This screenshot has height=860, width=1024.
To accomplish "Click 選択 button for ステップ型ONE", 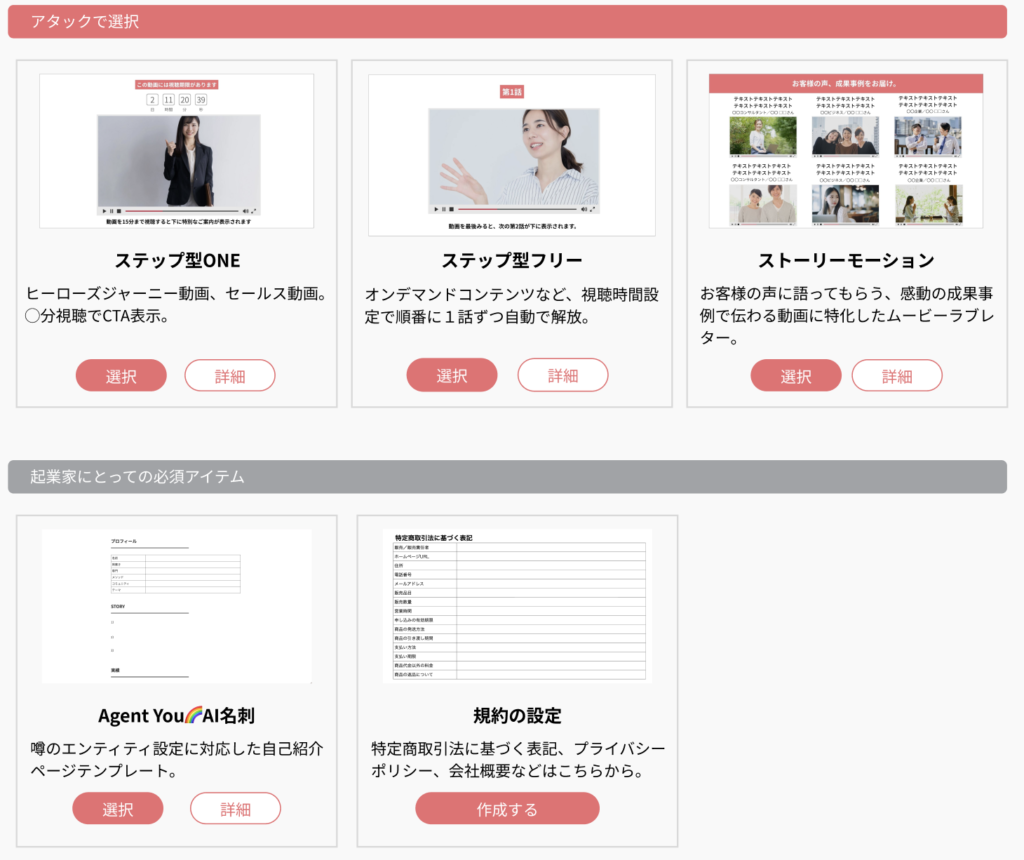I will [x=121, y=376].
